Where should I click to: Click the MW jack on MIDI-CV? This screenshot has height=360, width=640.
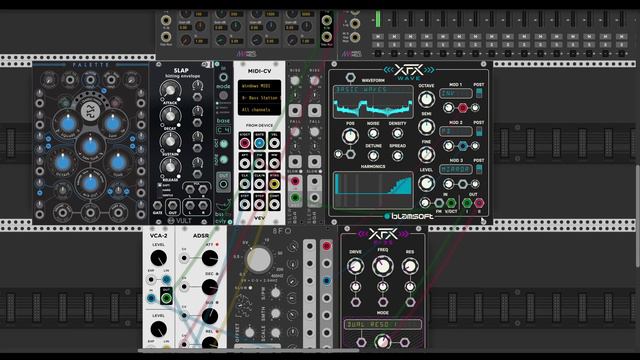coord(274,164)
